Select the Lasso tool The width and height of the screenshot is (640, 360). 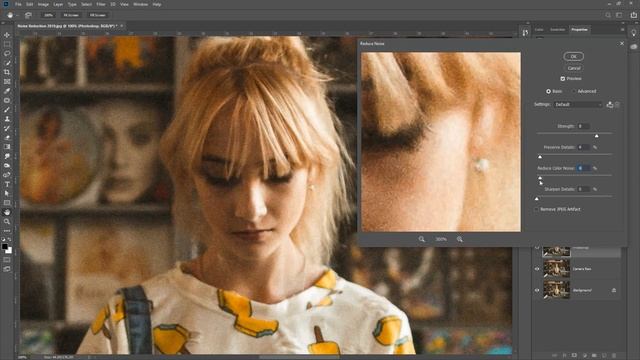(7, 53)
